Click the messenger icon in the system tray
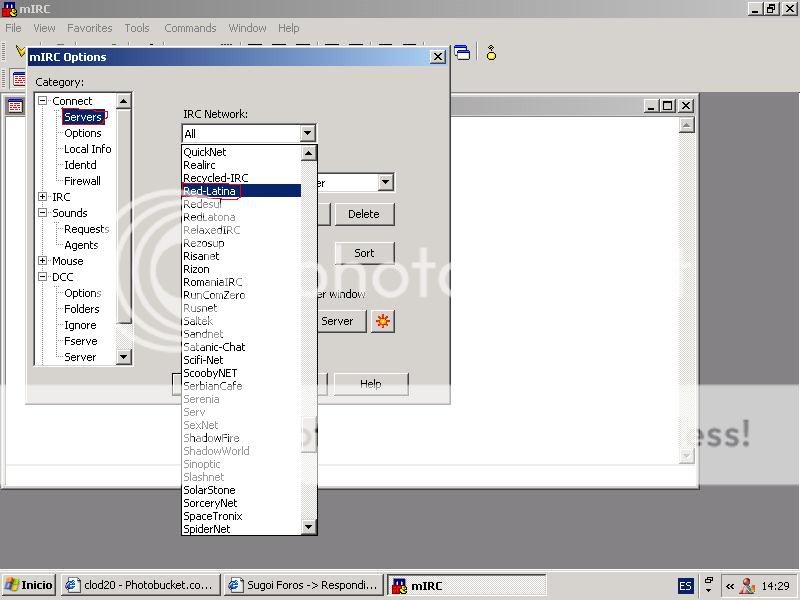Image resolution: width=800 pixels, height=600 pixels. [x=747, y=586]
